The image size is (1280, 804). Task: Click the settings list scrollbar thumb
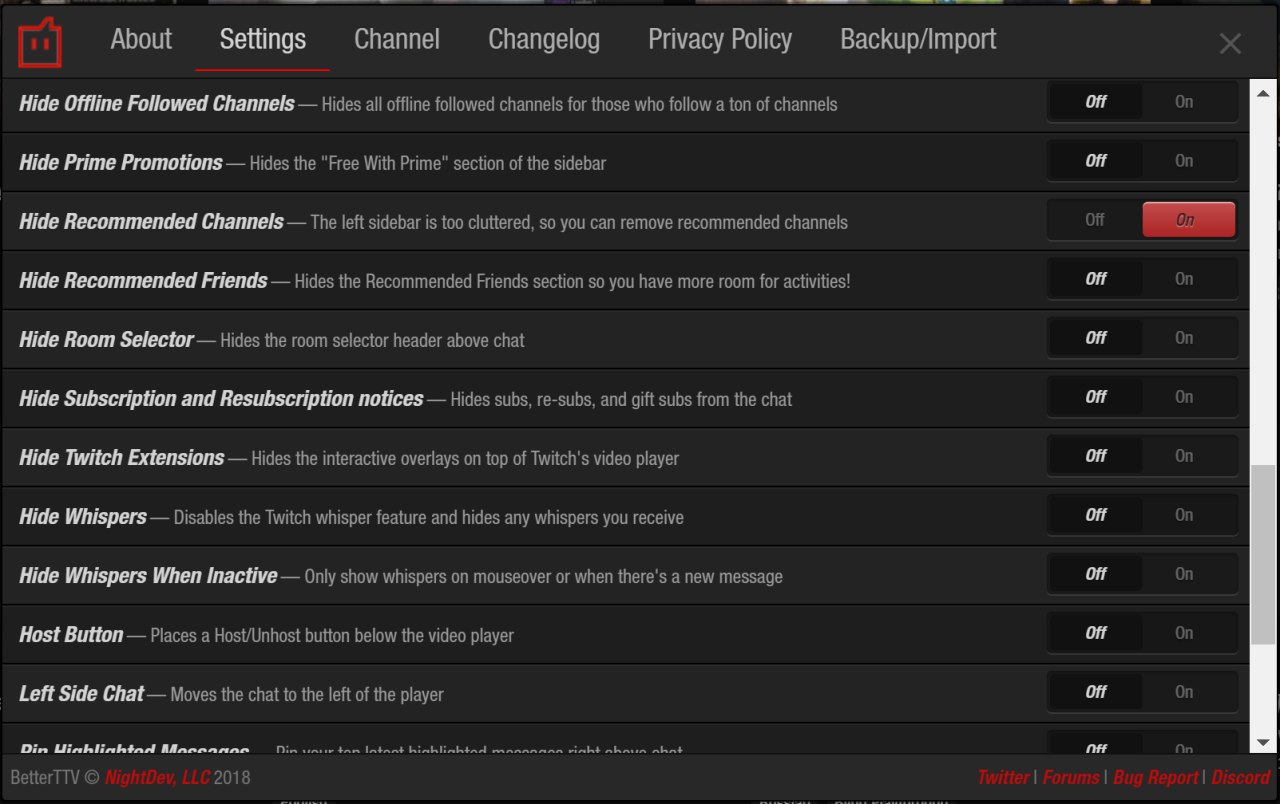pos(1263,555)
